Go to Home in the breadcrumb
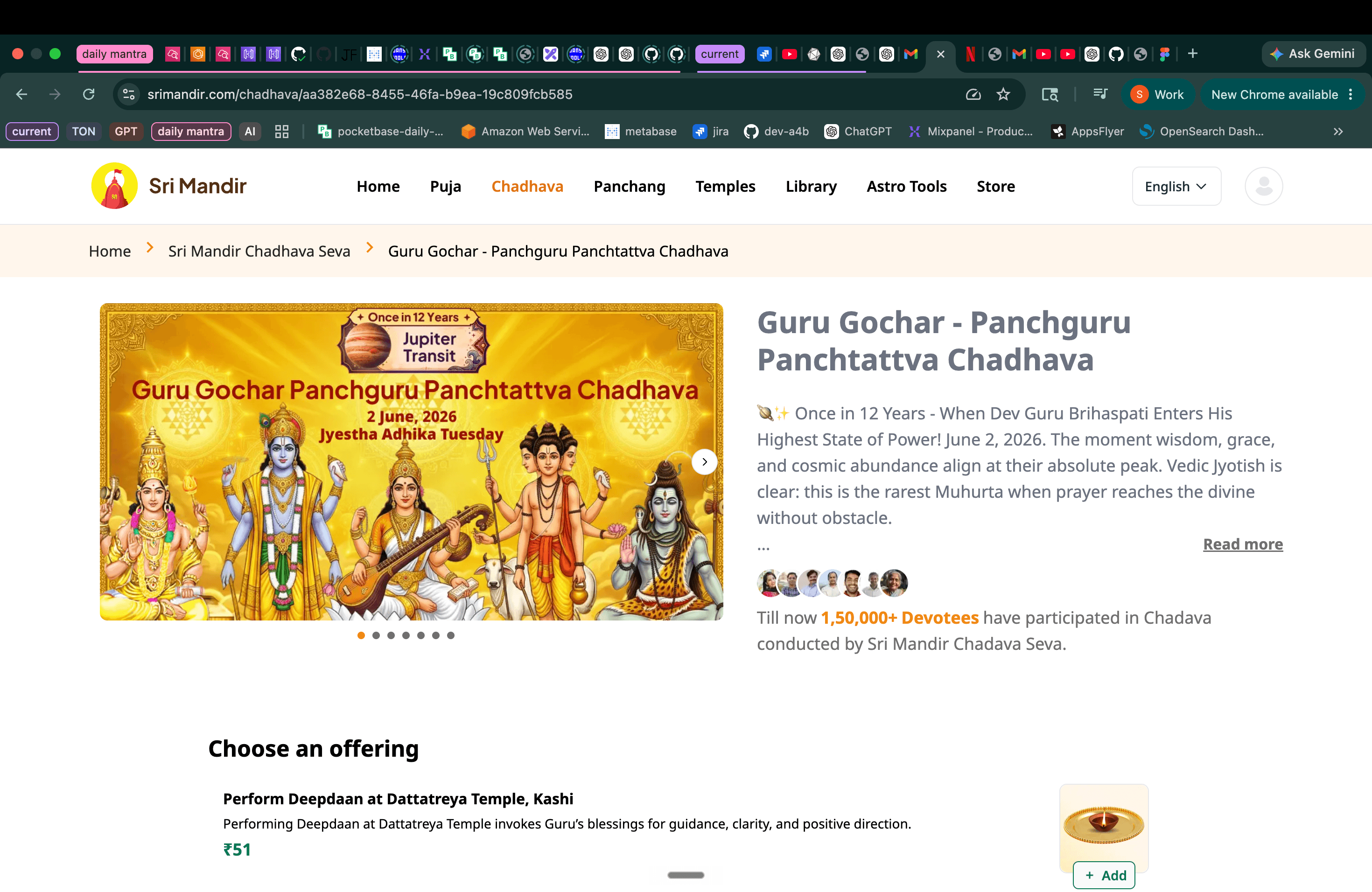Screen dimensions: 1372x892 pyautogui.click(x=110, y=251)
